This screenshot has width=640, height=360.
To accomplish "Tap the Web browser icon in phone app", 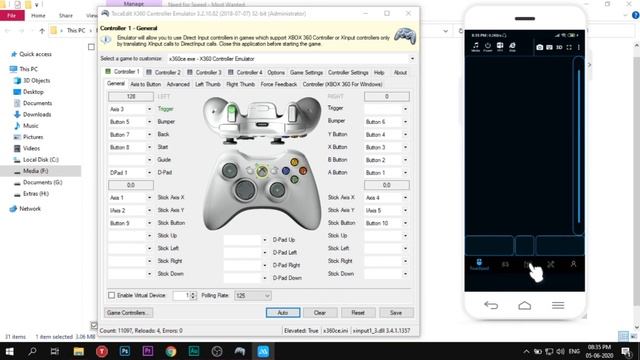I will tap(512, 47).
